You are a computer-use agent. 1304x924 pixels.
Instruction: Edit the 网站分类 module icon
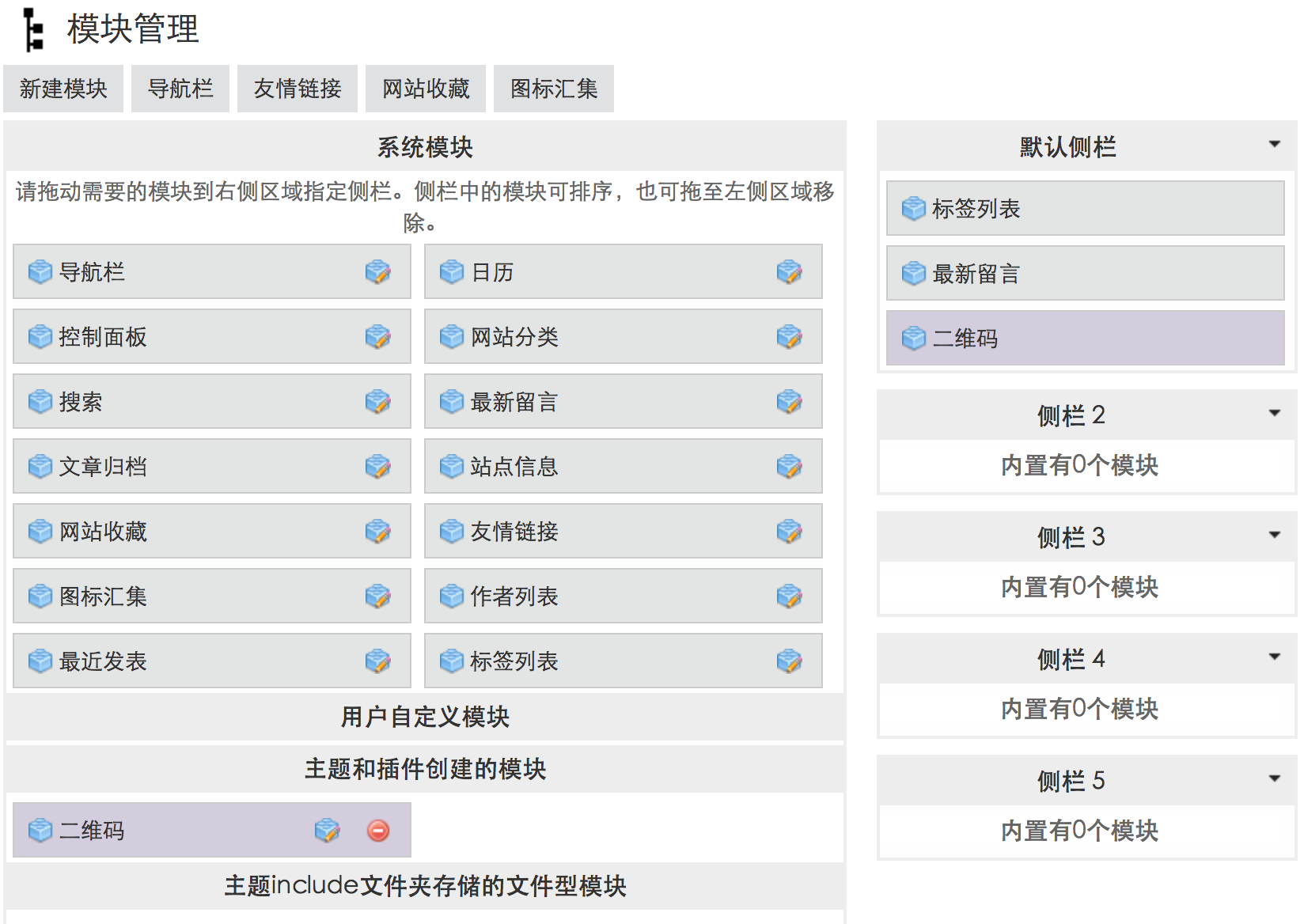(790, 337)
